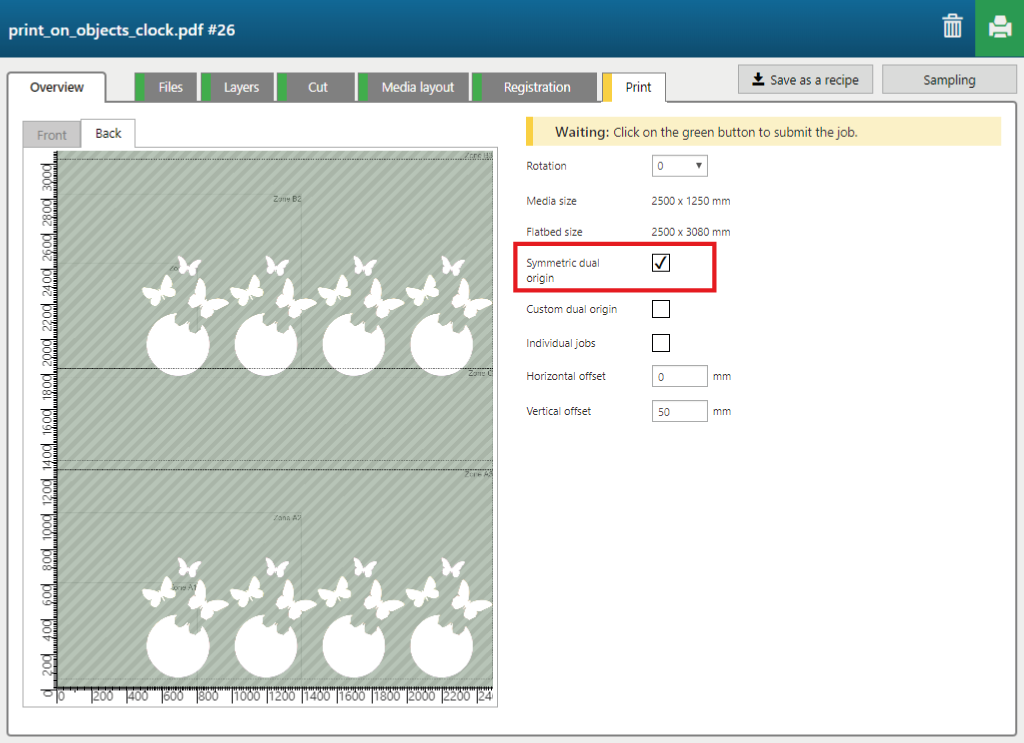Go to the Layers tab
The image size is (1024, 743).
241,87
